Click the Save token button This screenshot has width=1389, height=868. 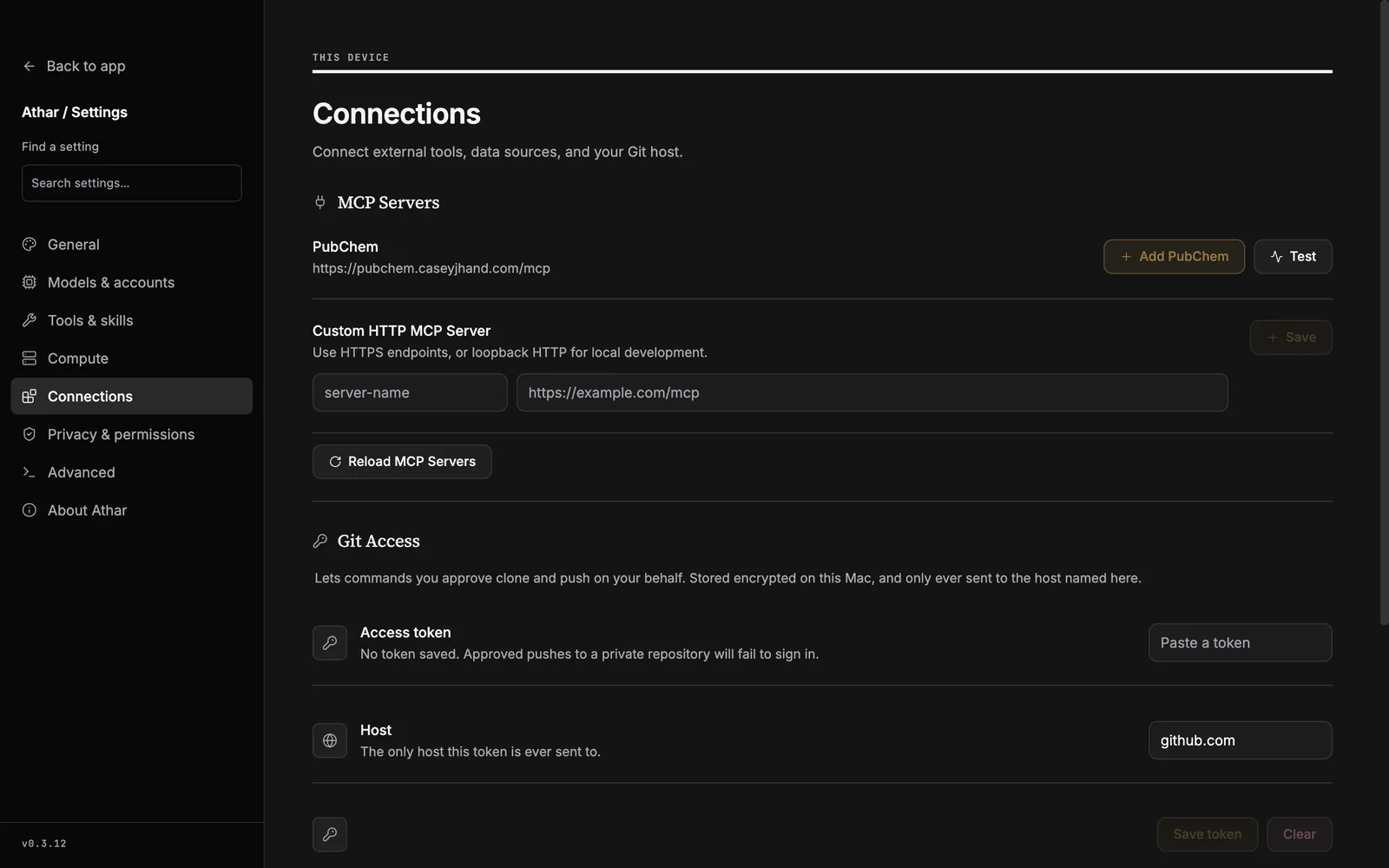pos(1208,834)
